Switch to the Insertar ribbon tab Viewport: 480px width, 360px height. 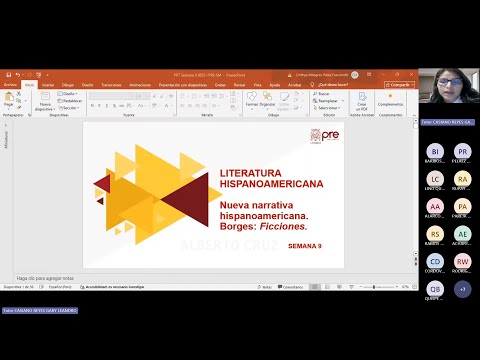48,85
